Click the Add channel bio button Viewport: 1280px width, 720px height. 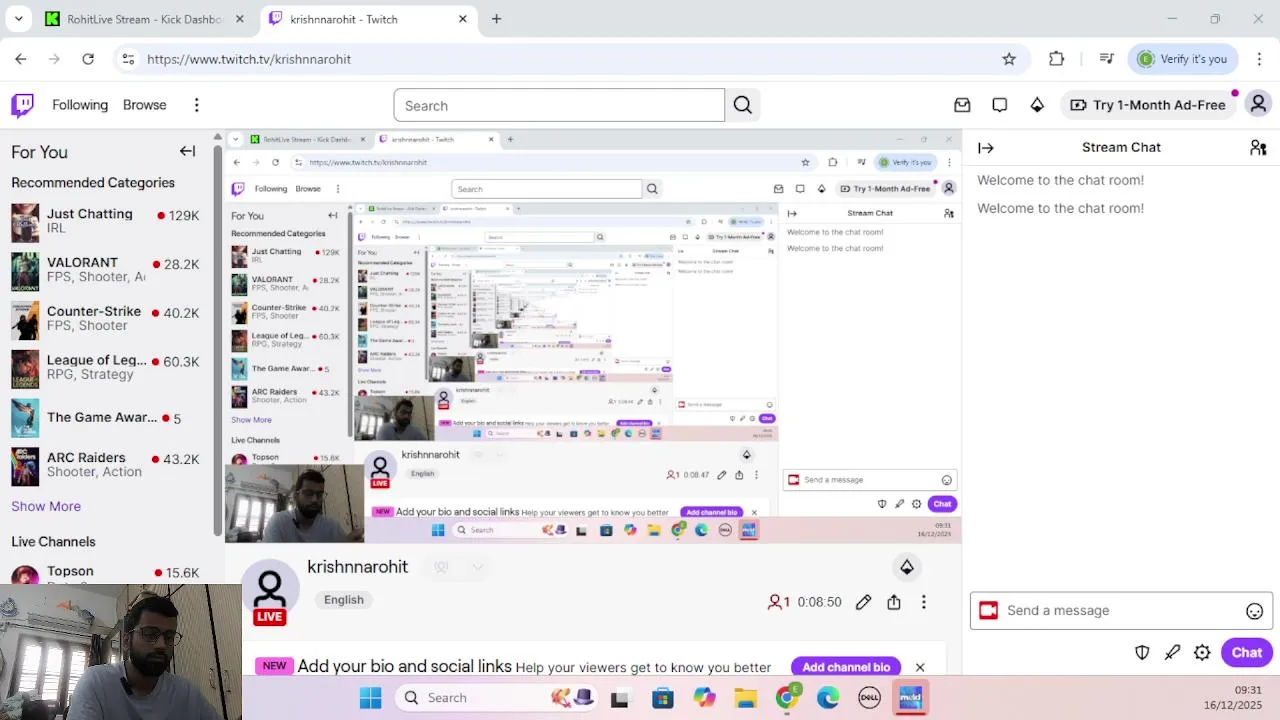846,667
